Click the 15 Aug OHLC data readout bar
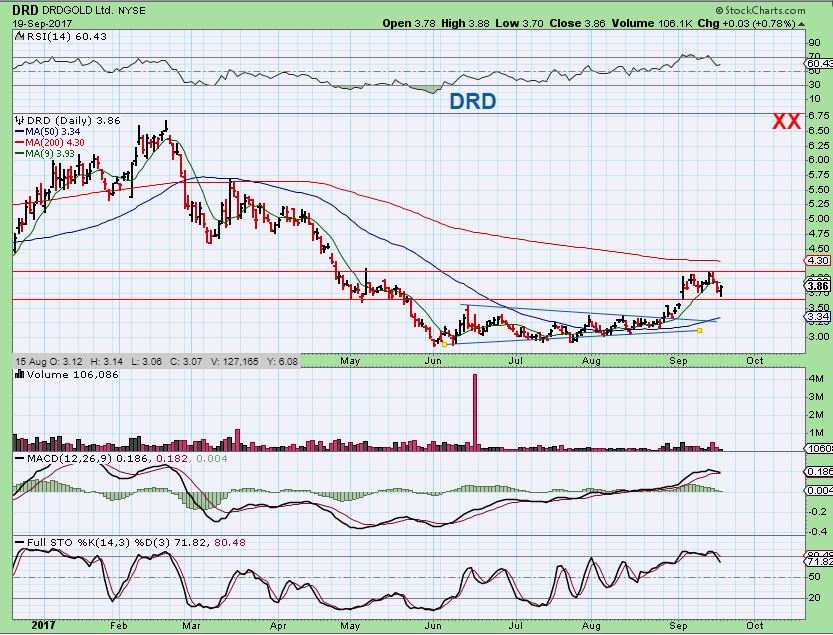833x635 pixels. click(x=156, y=361)
